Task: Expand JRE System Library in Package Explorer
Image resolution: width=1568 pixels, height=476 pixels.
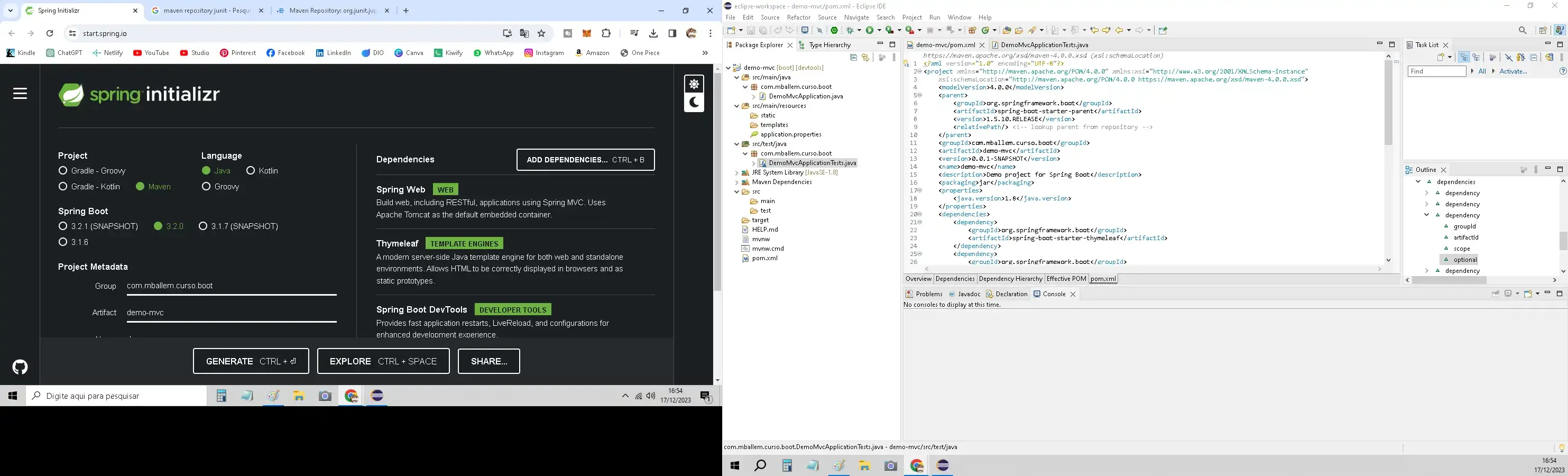Action: (x=736, y=173)
